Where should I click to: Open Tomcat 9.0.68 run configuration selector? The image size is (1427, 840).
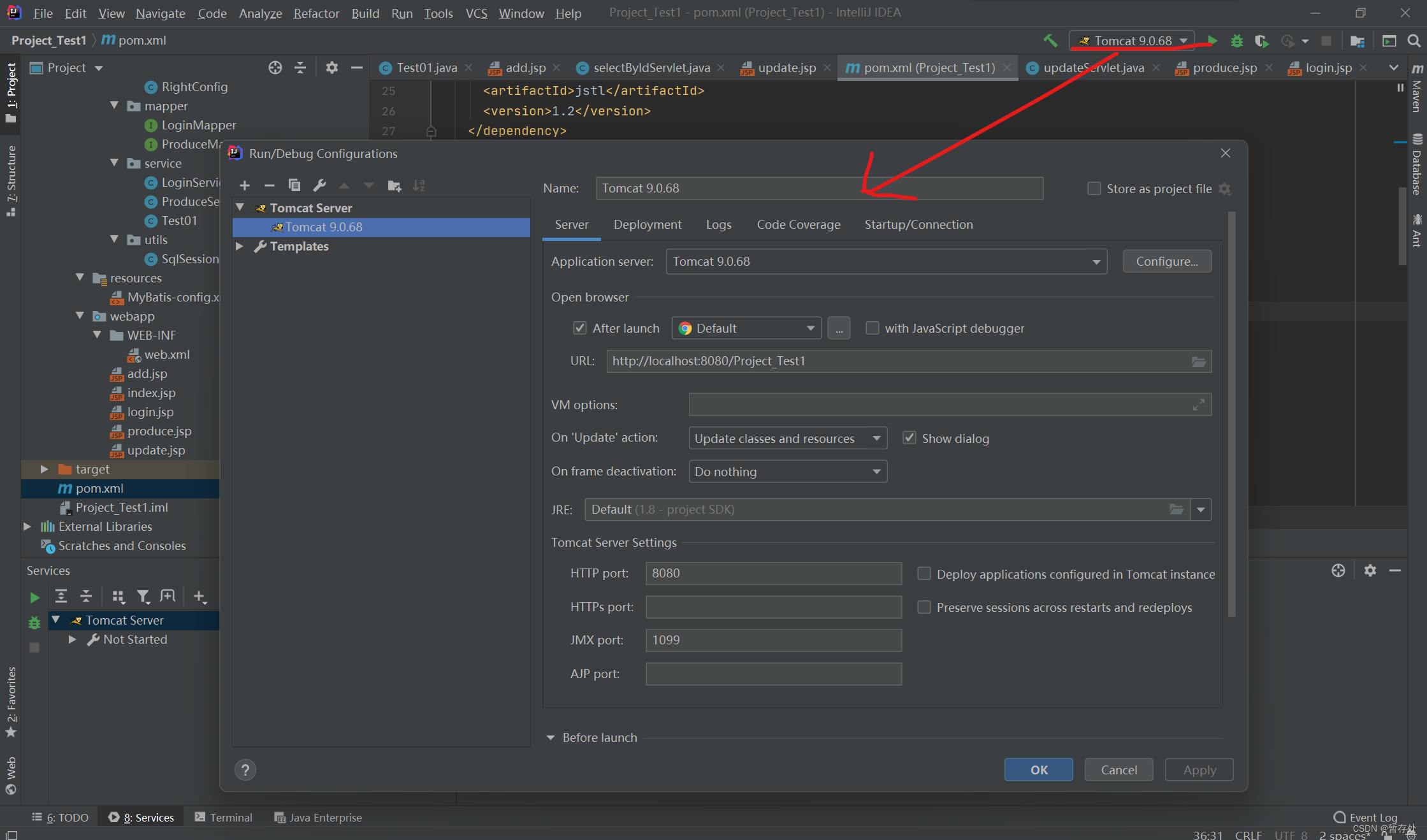(x=1131, y=41)
